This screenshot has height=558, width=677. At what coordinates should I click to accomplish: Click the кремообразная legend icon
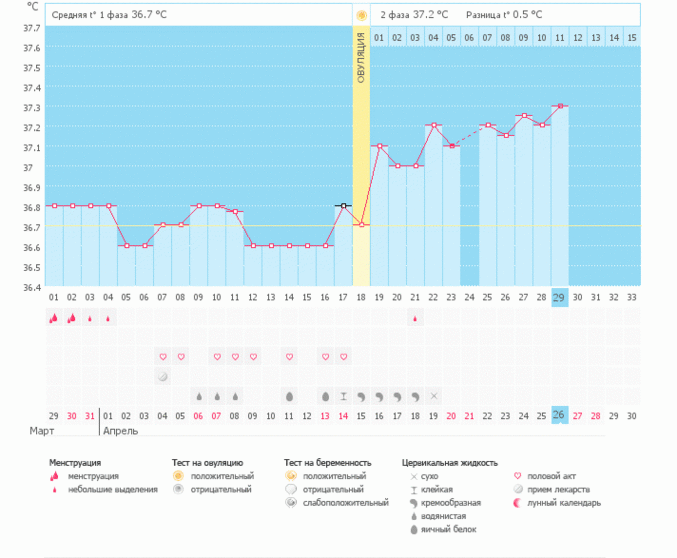tap(413, 503)
